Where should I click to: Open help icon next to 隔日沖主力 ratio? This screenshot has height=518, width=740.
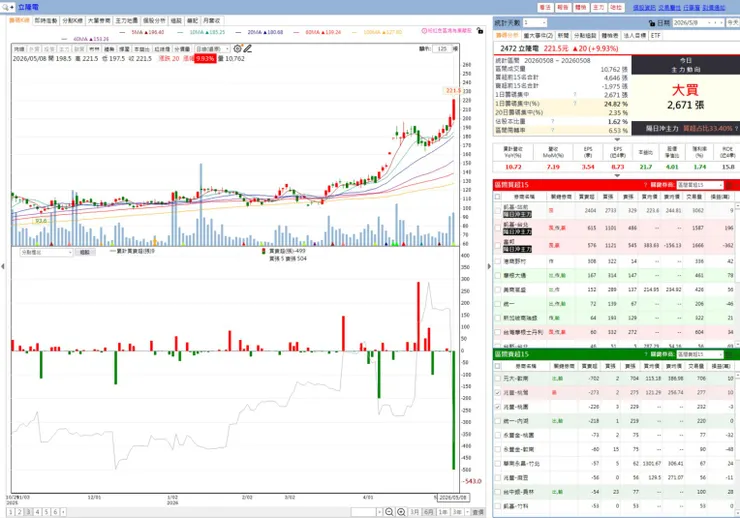[737, 128]
